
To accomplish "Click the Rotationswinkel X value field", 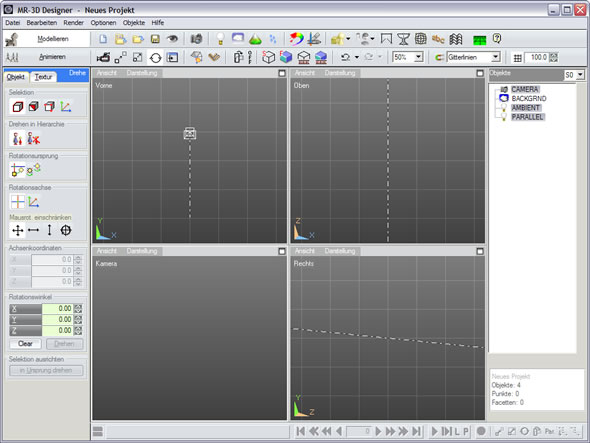I will pos(57,309).
